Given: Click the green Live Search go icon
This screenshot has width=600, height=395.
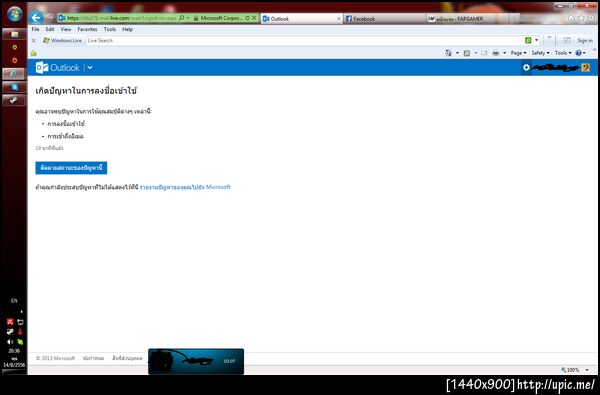Looking at the screenshot, I should (x=528, y=40).
